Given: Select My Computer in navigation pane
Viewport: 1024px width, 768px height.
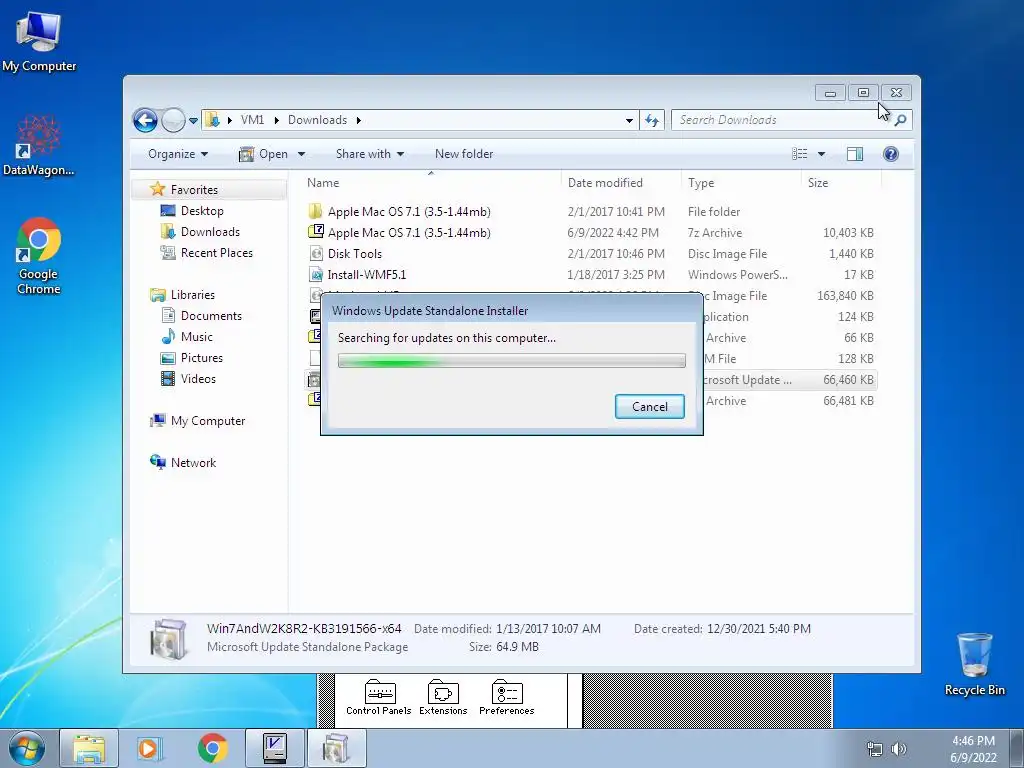Looking at the screenshot, I should [207, 421].
